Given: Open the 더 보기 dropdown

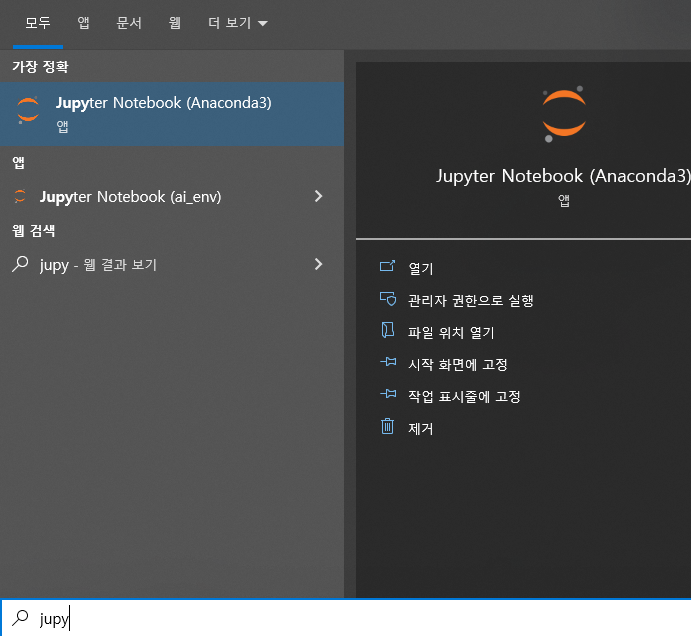Looking at the screenshot, I should (238, 23).
